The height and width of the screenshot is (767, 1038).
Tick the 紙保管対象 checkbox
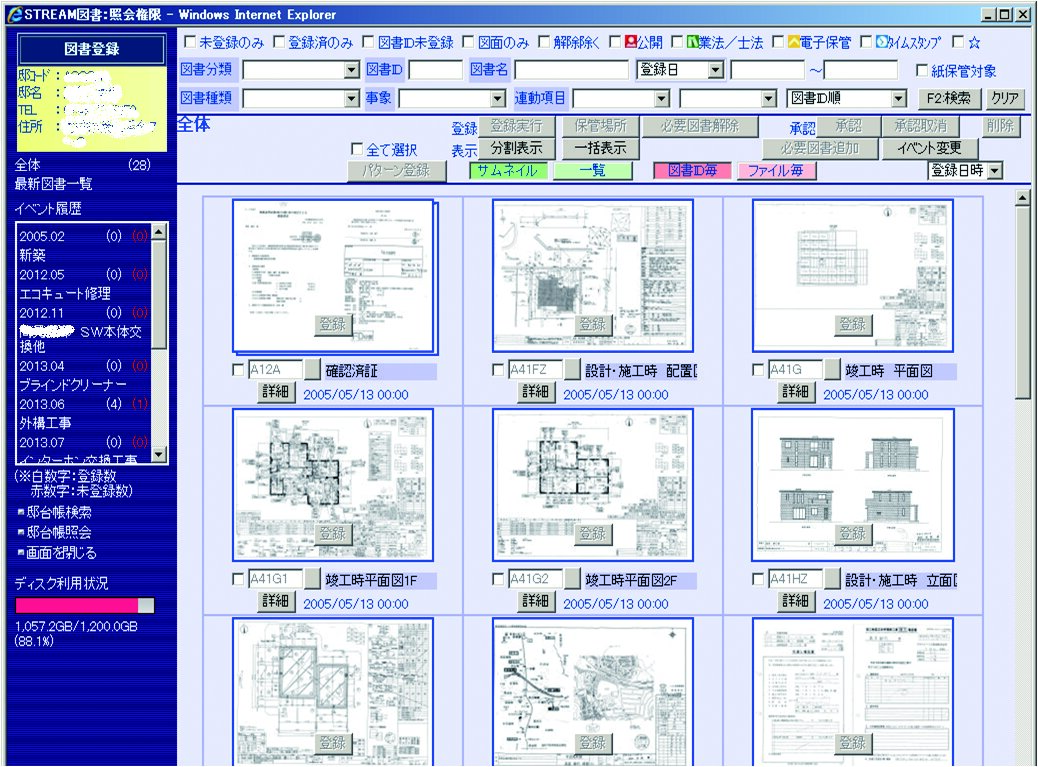click(922, 71)
